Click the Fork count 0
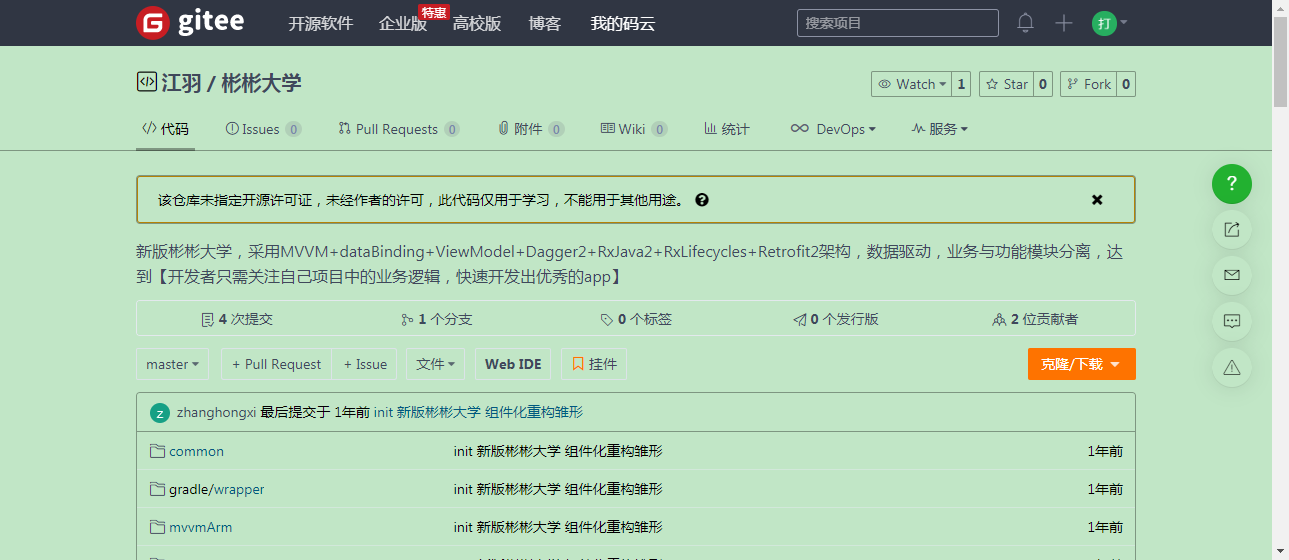Screen dimensions: 1289x560 1126,84
